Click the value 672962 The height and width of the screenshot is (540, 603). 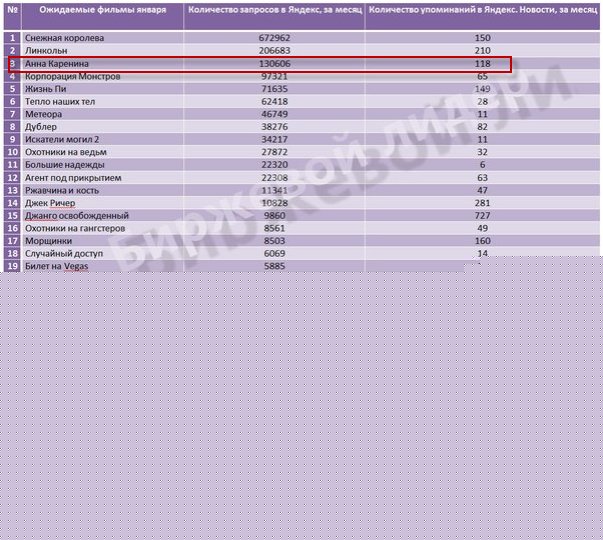pos(274,38)
